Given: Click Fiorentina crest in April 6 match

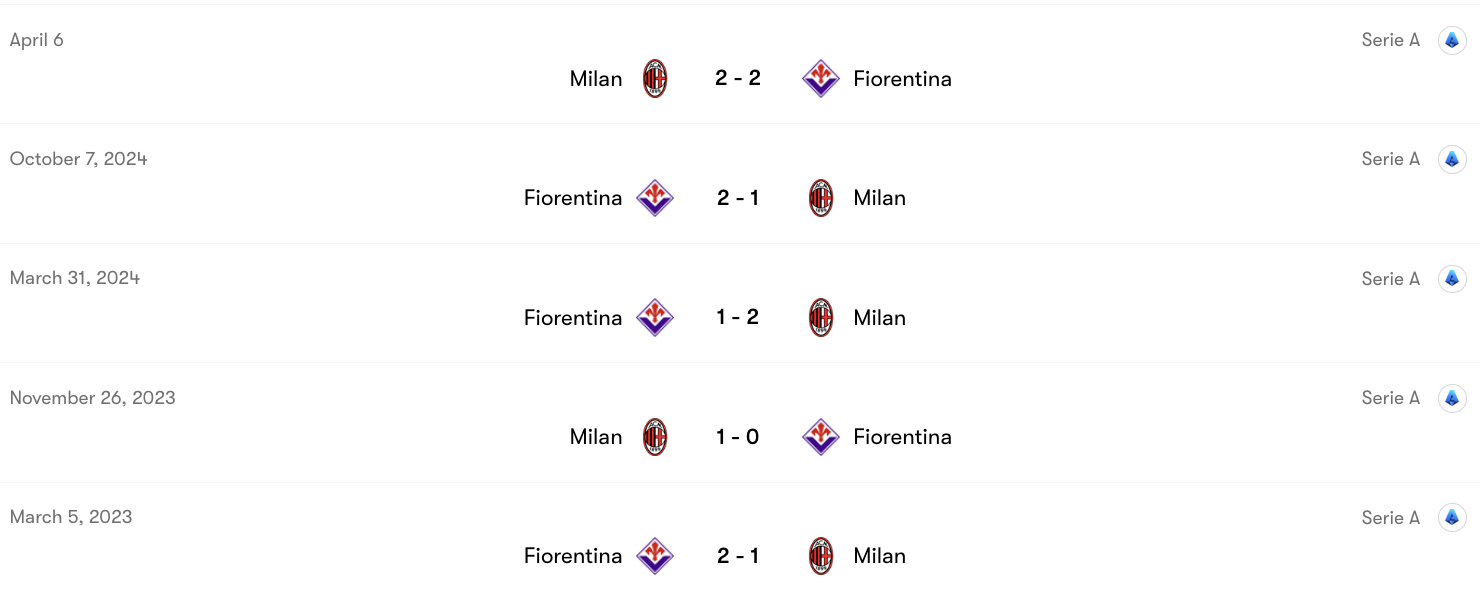Looking at the screenshot, I should 821,79.
